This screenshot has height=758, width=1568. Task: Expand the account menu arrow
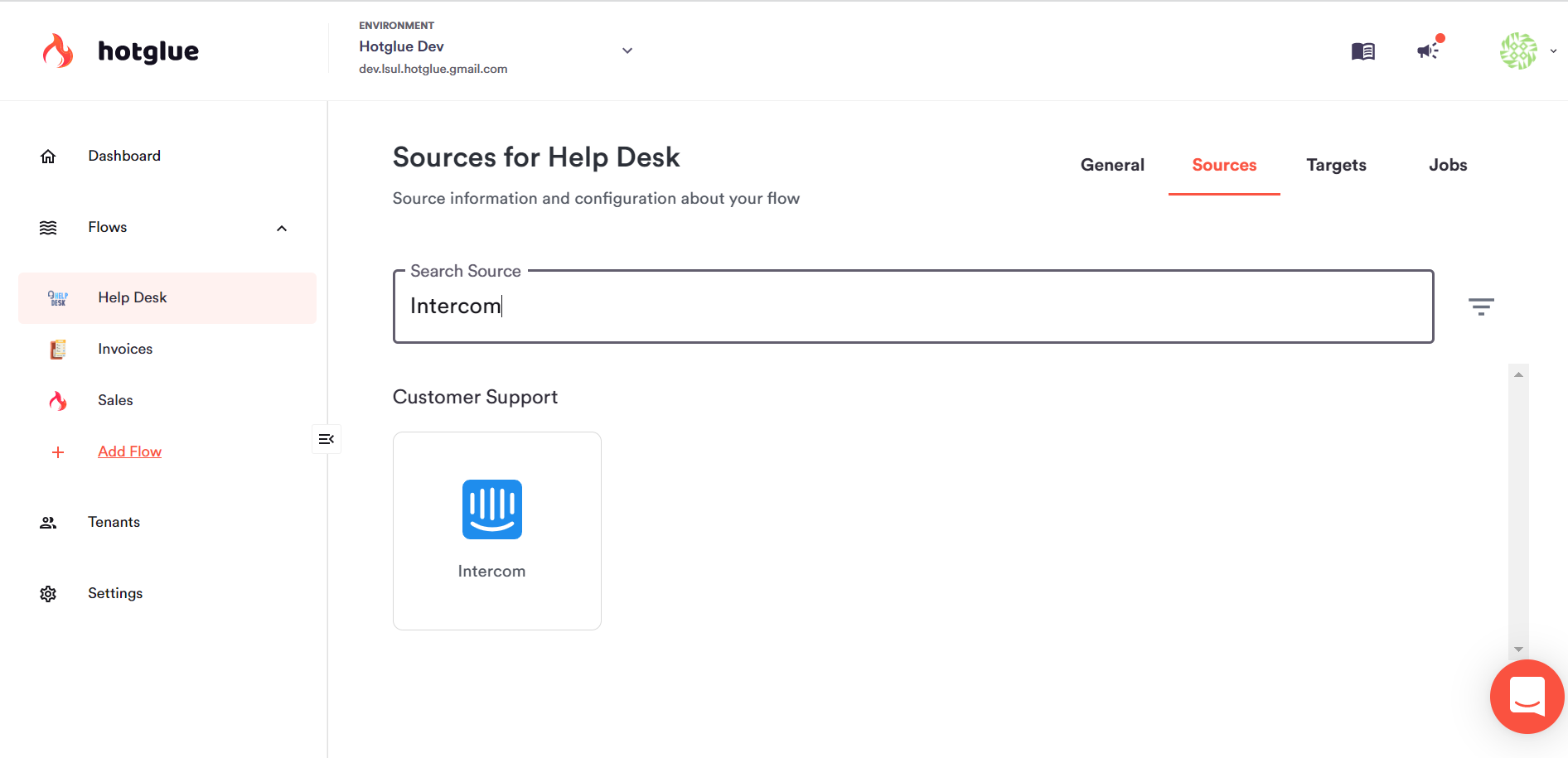coord(1553,51)
